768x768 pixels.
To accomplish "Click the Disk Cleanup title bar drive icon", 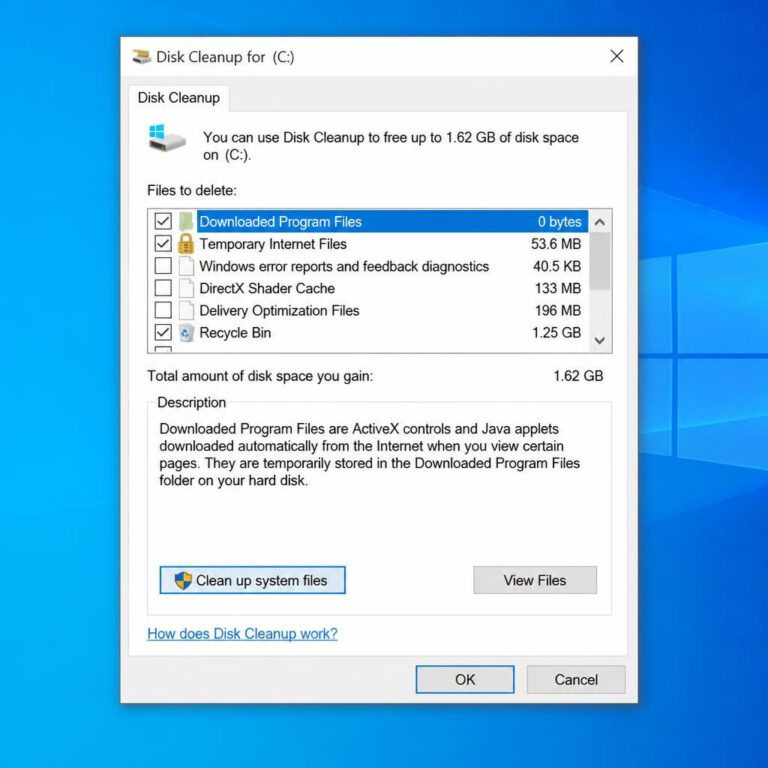I will click(x=142, y=57).
